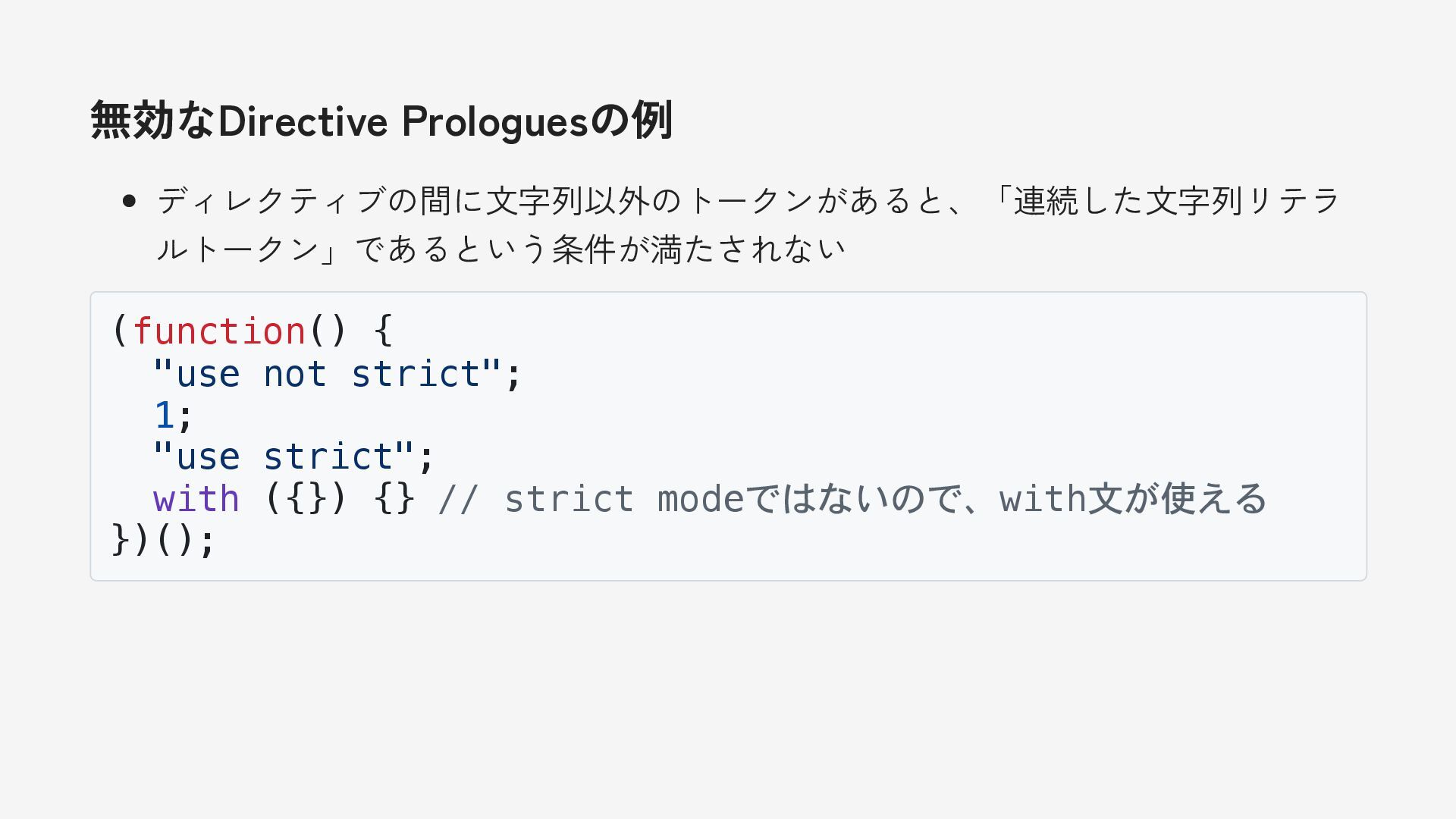
Task: Click the bullet point dot marker
Action: [x=129, y=201]
